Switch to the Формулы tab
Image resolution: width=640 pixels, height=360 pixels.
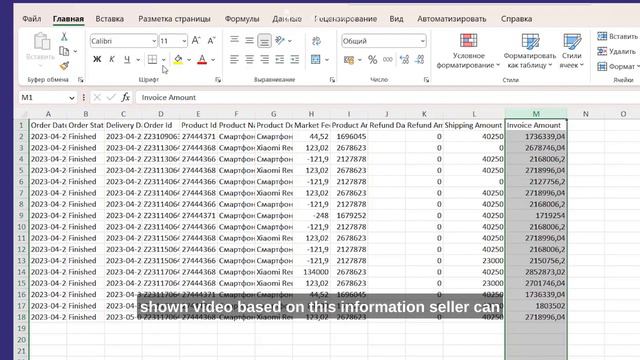click(x=242, y=19)
